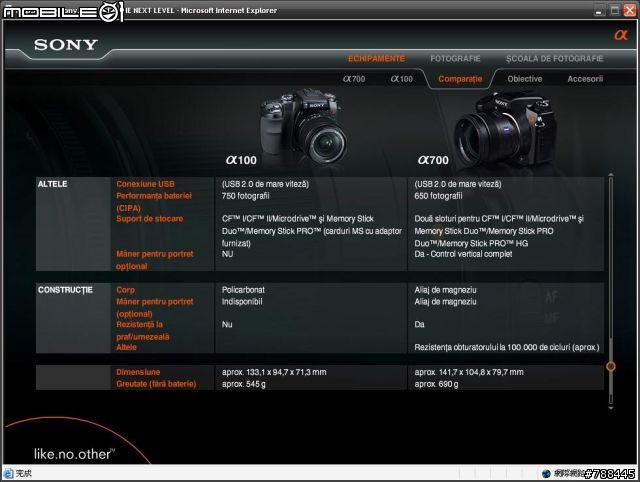Screen dimensions: 640x482
Task: Click the orange alpha logo at top right
Action: coord(621,35)
